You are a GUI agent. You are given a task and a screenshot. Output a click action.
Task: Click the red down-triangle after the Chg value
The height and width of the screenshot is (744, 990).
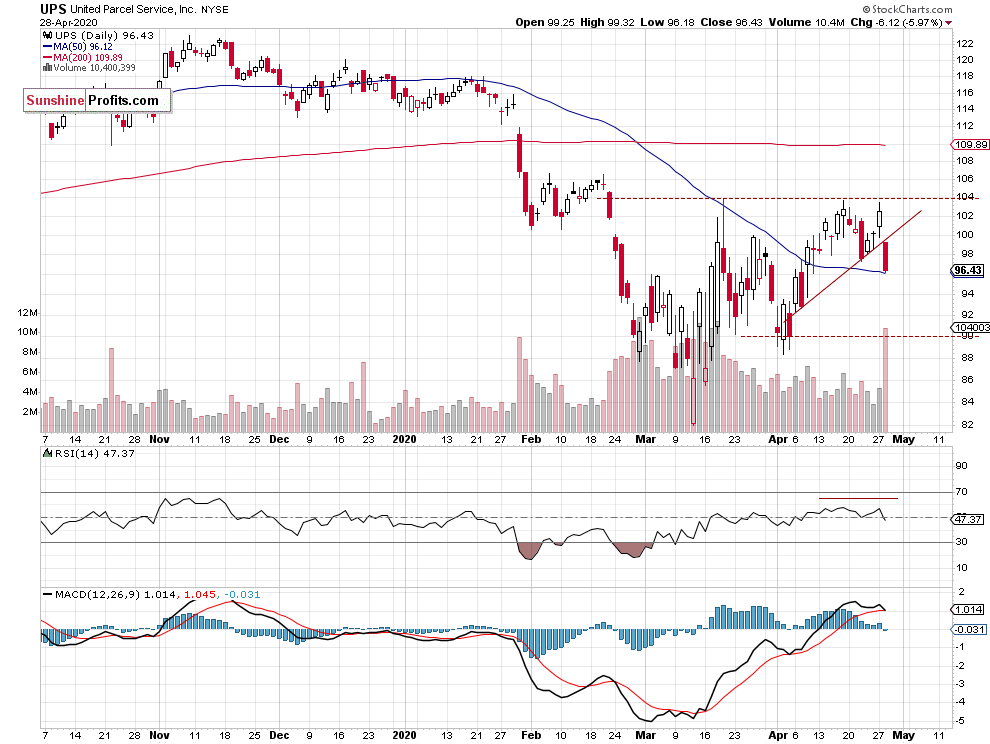pyautogui.click(x=948, y=23)
